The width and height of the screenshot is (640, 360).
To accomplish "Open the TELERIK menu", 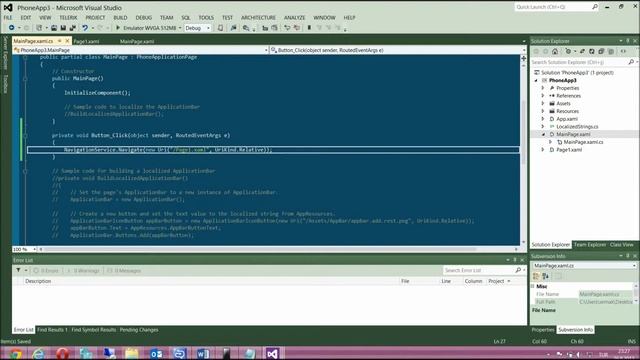I will 68,18.
